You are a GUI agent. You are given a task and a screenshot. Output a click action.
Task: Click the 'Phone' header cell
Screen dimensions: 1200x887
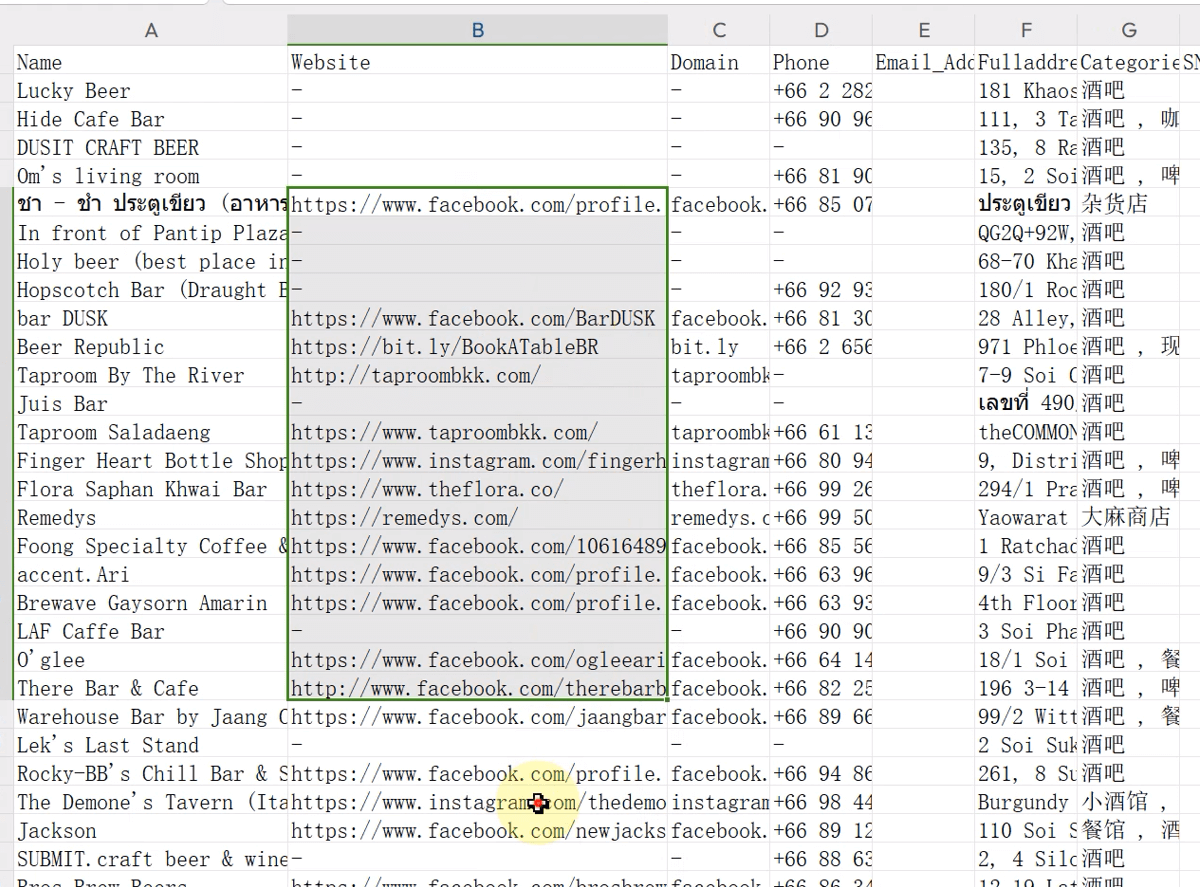(x=821, y=62)
